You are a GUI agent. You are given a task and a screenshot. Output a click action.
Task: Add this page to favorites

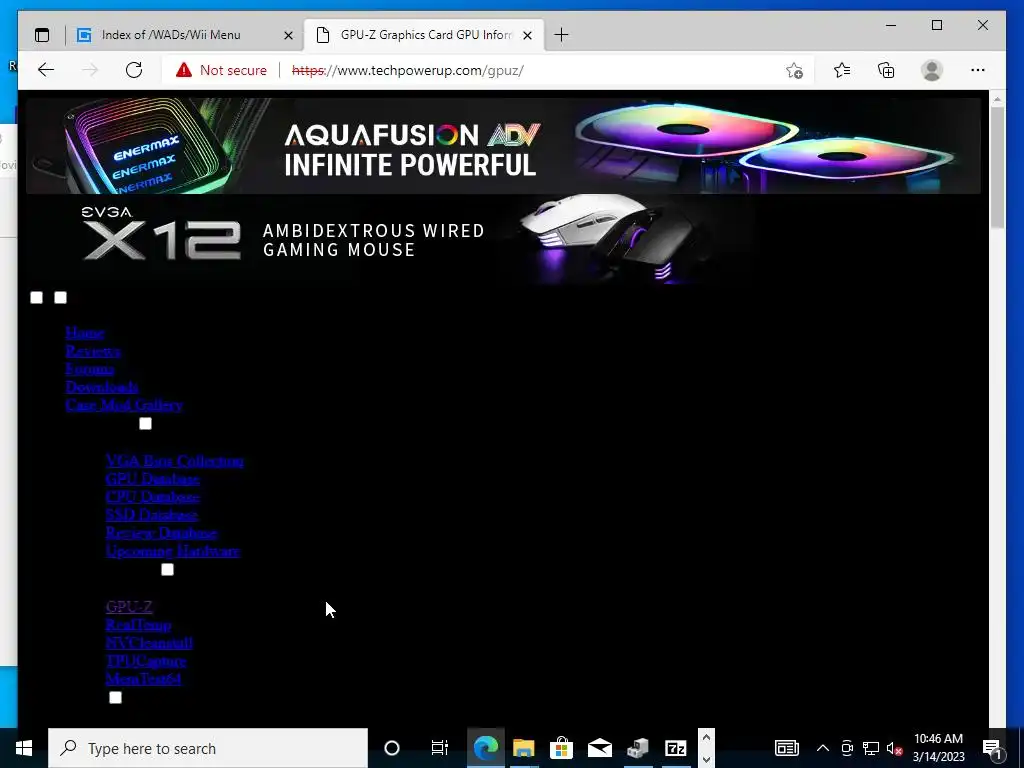click(794, 70)
